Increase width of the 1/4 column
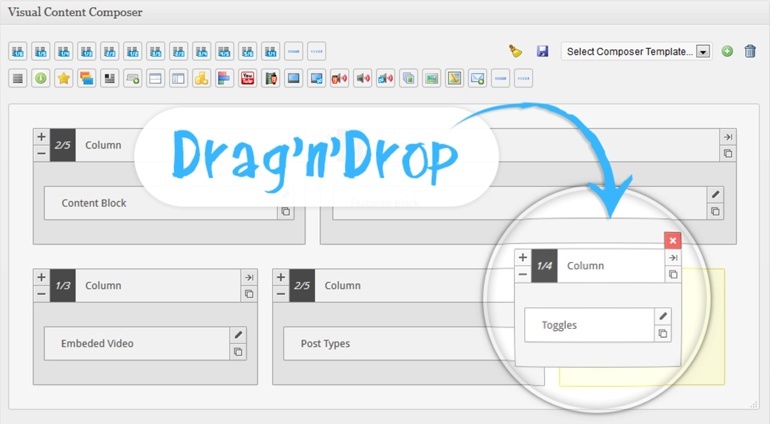770x424 pixels. tap(522, 257)
